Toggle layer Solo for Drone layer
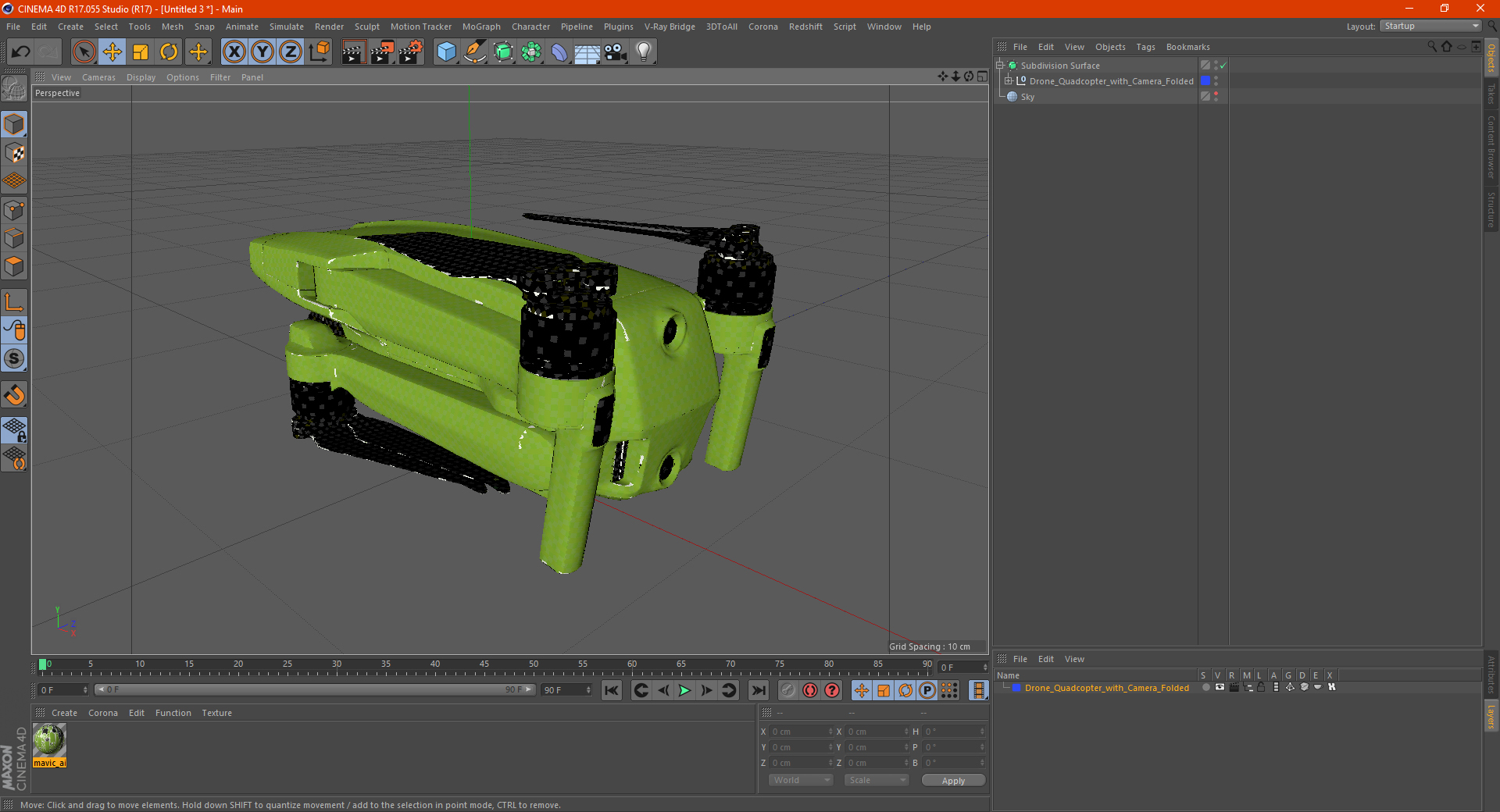 tap(1205, 688)
